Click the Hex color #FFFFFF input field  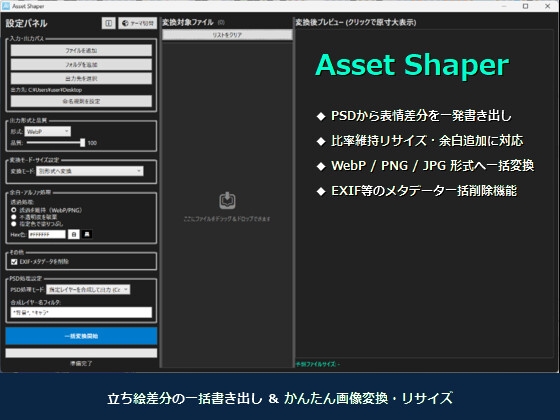[x=47, y=234]
